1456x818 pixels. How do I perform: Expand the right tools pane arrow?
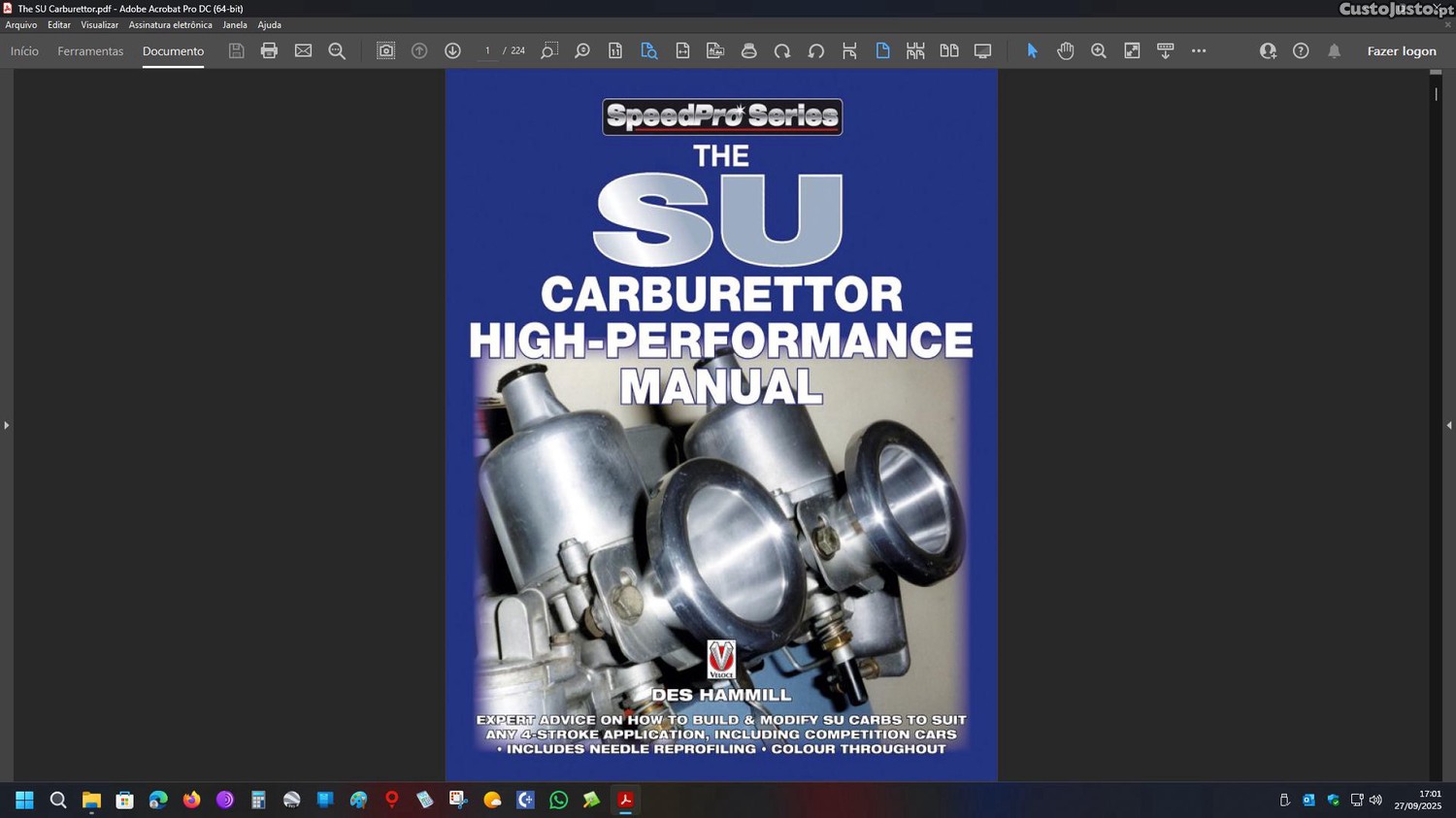click(x=1448, y=425)
